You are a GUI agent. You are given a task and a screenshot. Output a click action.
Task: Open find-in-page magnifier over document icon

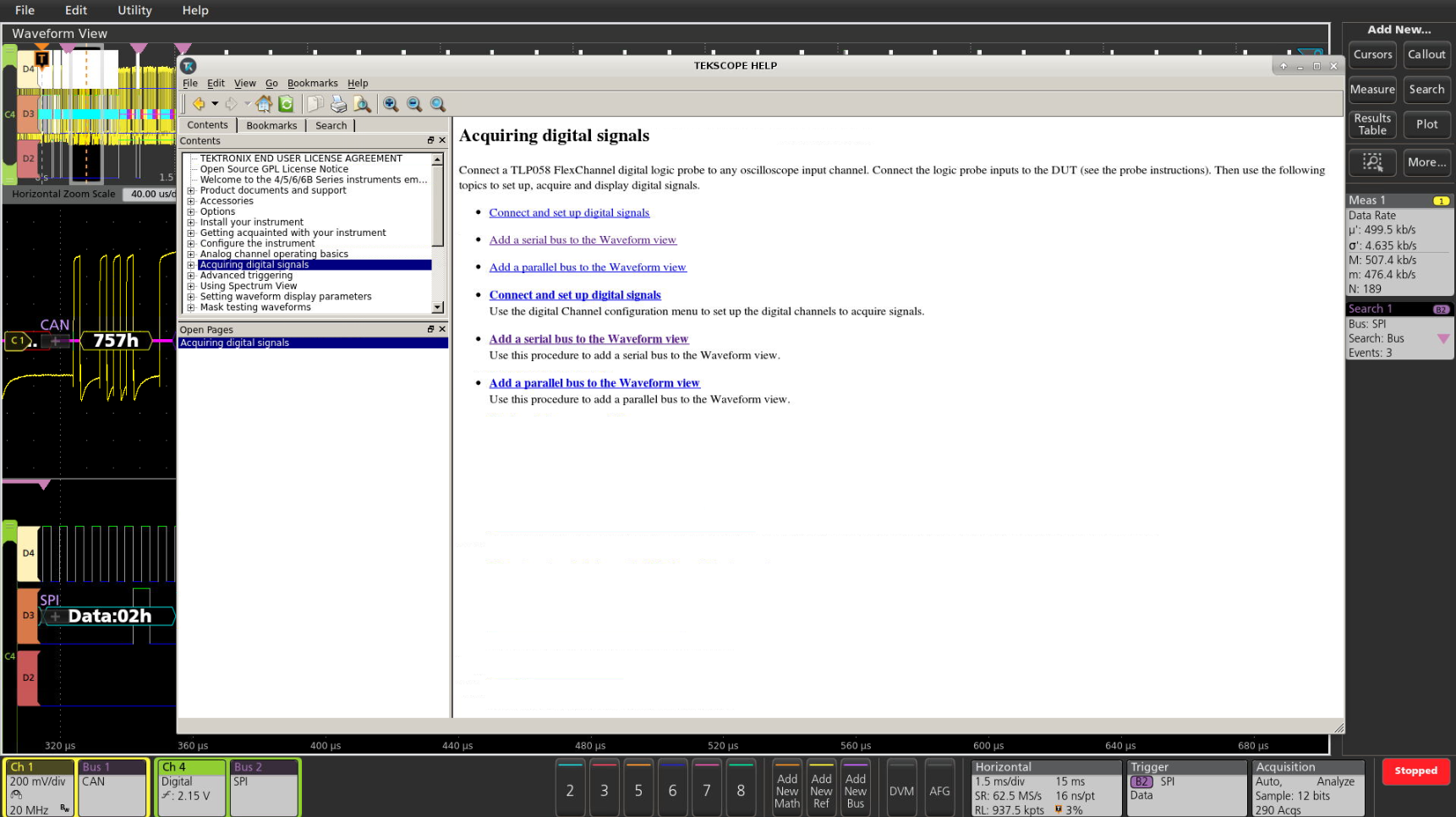[x=362, y=104]
